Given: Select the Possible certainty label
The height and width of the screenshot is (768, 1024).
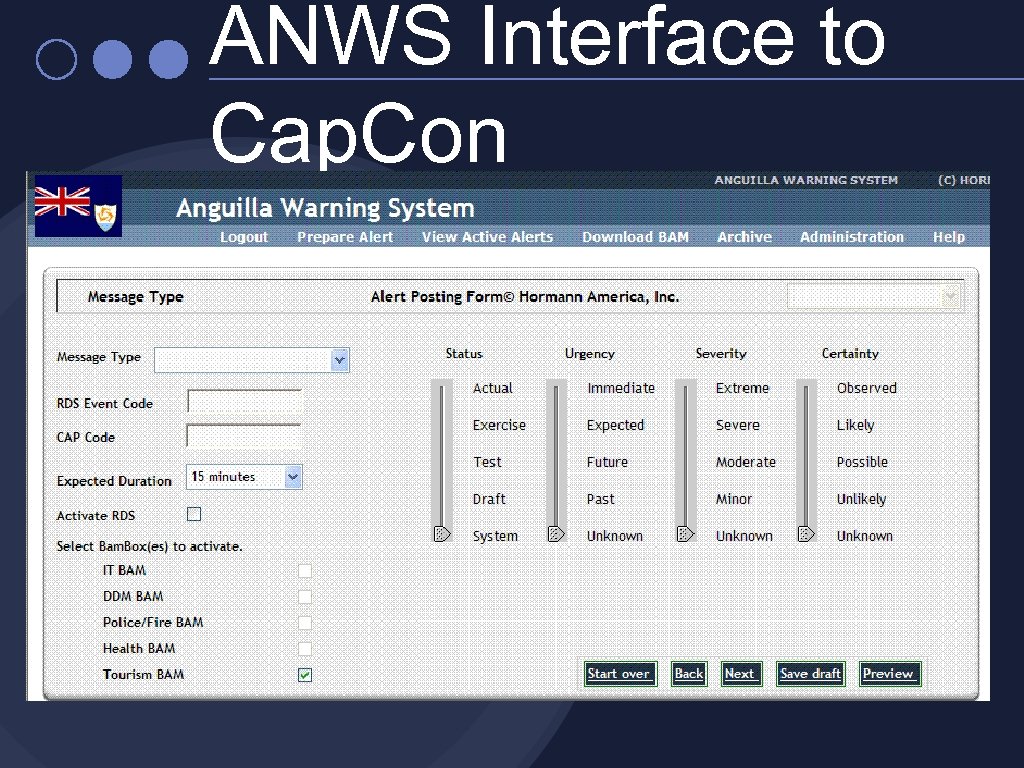Looking at the screenshot, I should coord(862,462).
